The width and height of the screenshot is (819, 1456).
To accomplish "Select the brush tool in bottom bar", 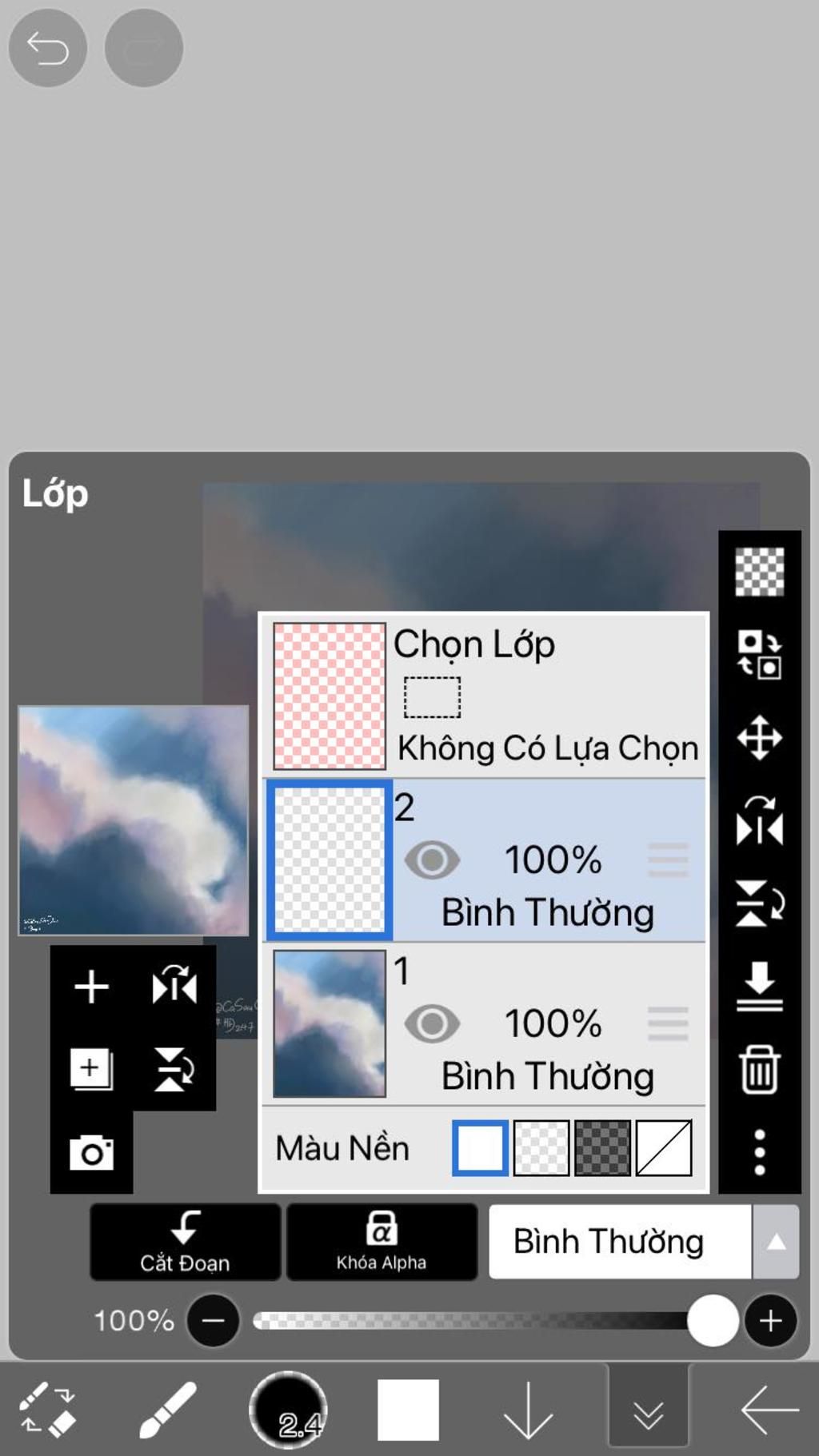I will [x=168, y=1410].
